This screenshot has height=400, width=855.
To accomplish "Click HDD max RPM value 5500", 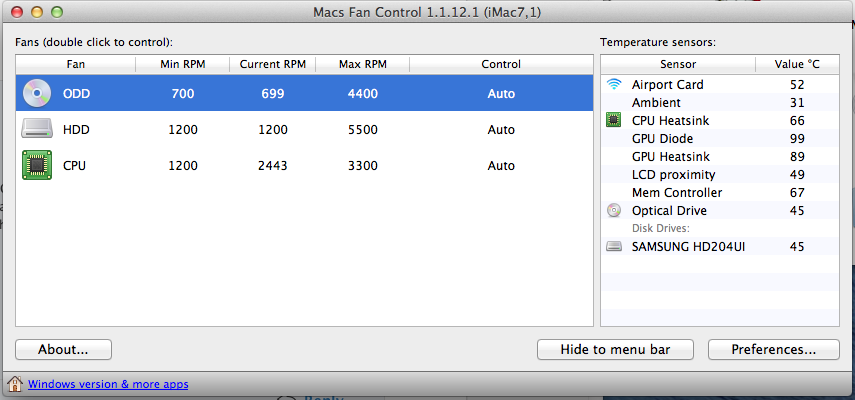I will coord(363,130).
